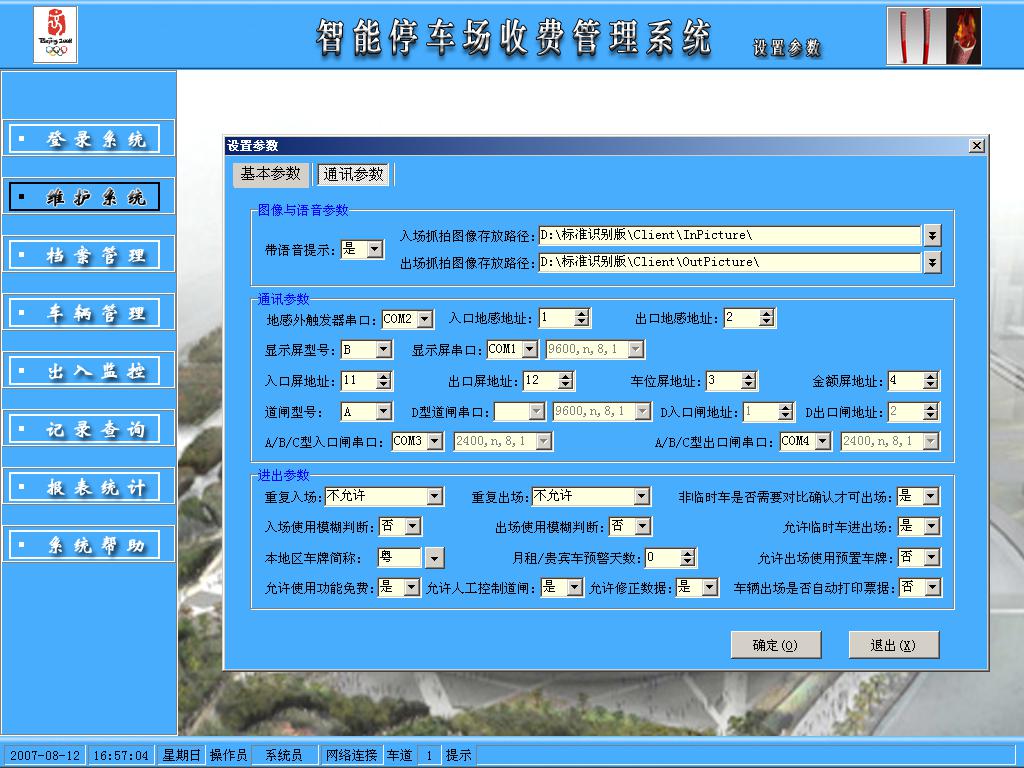The height and width of the screenshot is (768, 1024).
Task: Toggle the 允许临时车进出场 selector
Action: (x=931, y=526)
